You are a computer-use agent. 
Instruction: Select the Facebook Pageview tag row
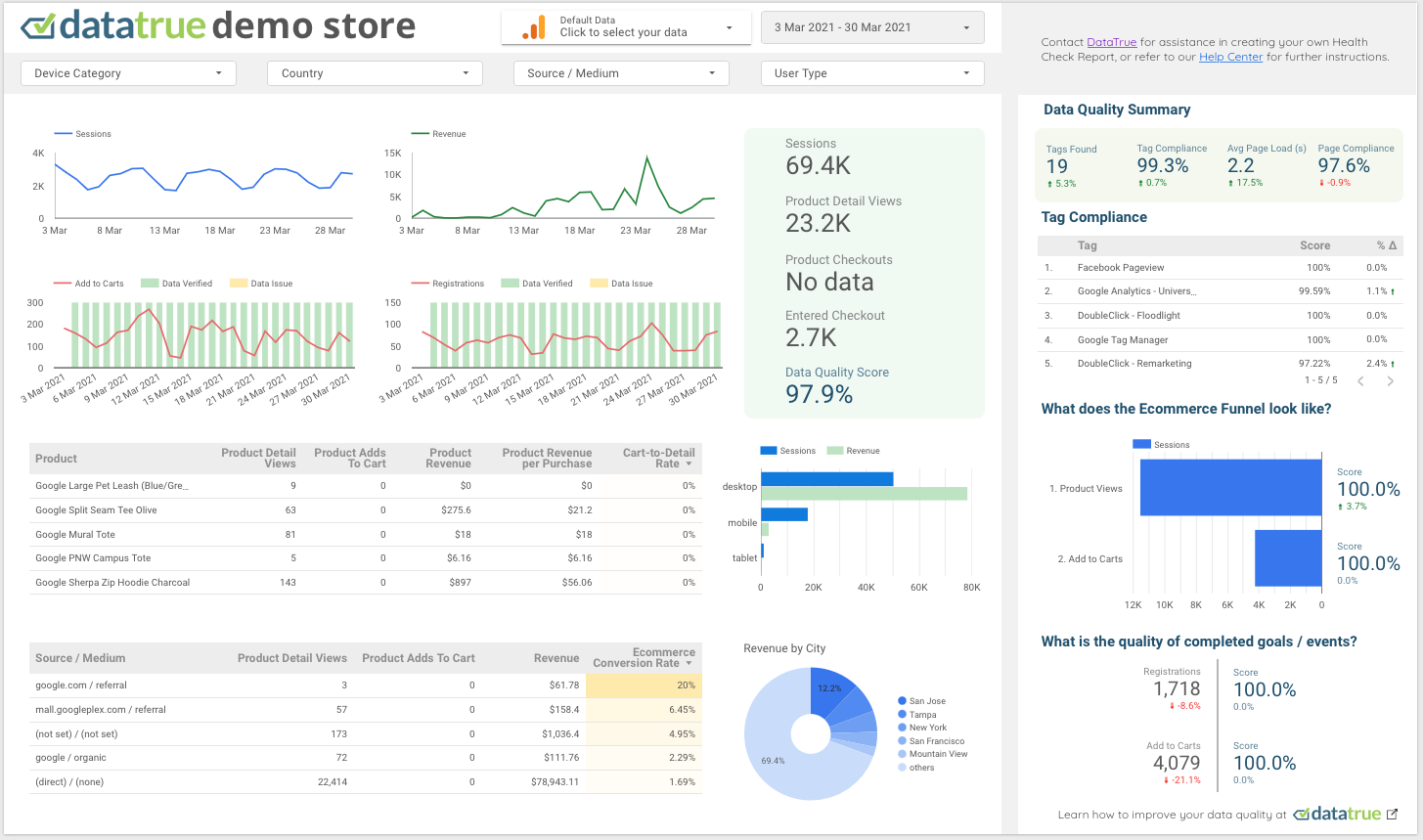click(1221, 268)
